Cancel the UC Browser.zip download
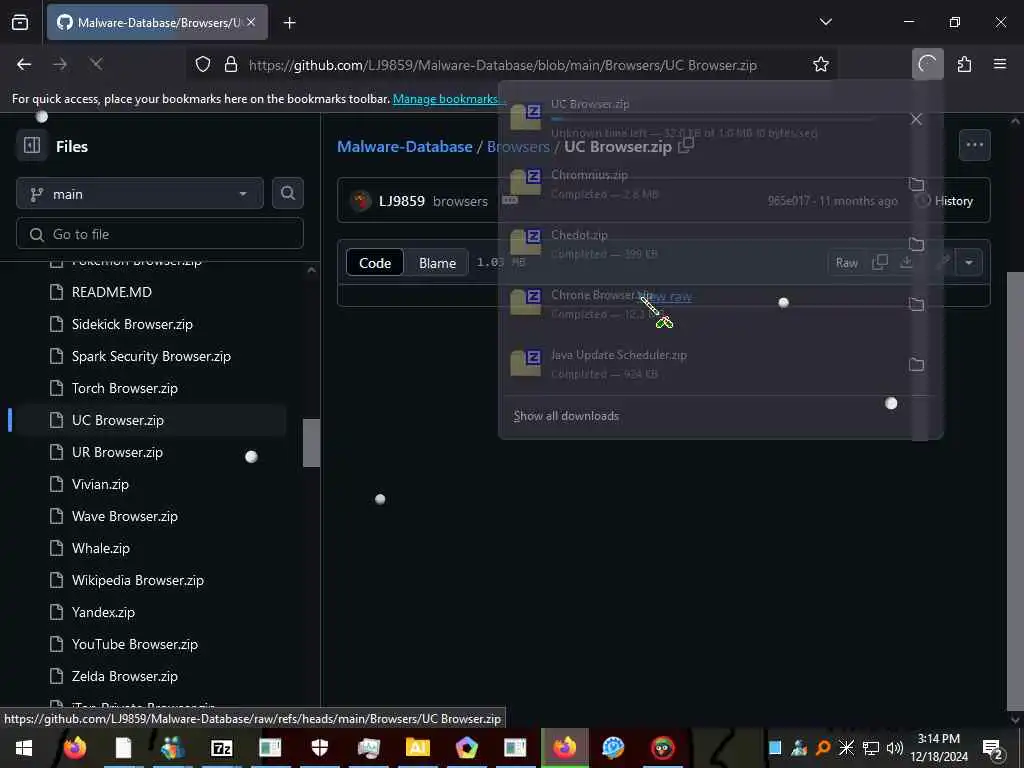 [916, 119]
